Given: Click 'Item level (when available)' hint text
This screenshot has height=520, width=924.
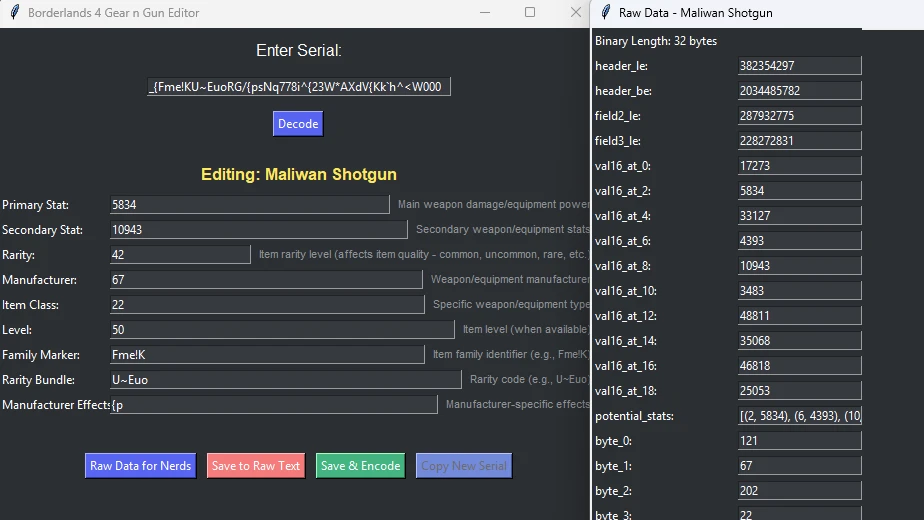Looking at the screenshot, I should click(x=526, y=329).
